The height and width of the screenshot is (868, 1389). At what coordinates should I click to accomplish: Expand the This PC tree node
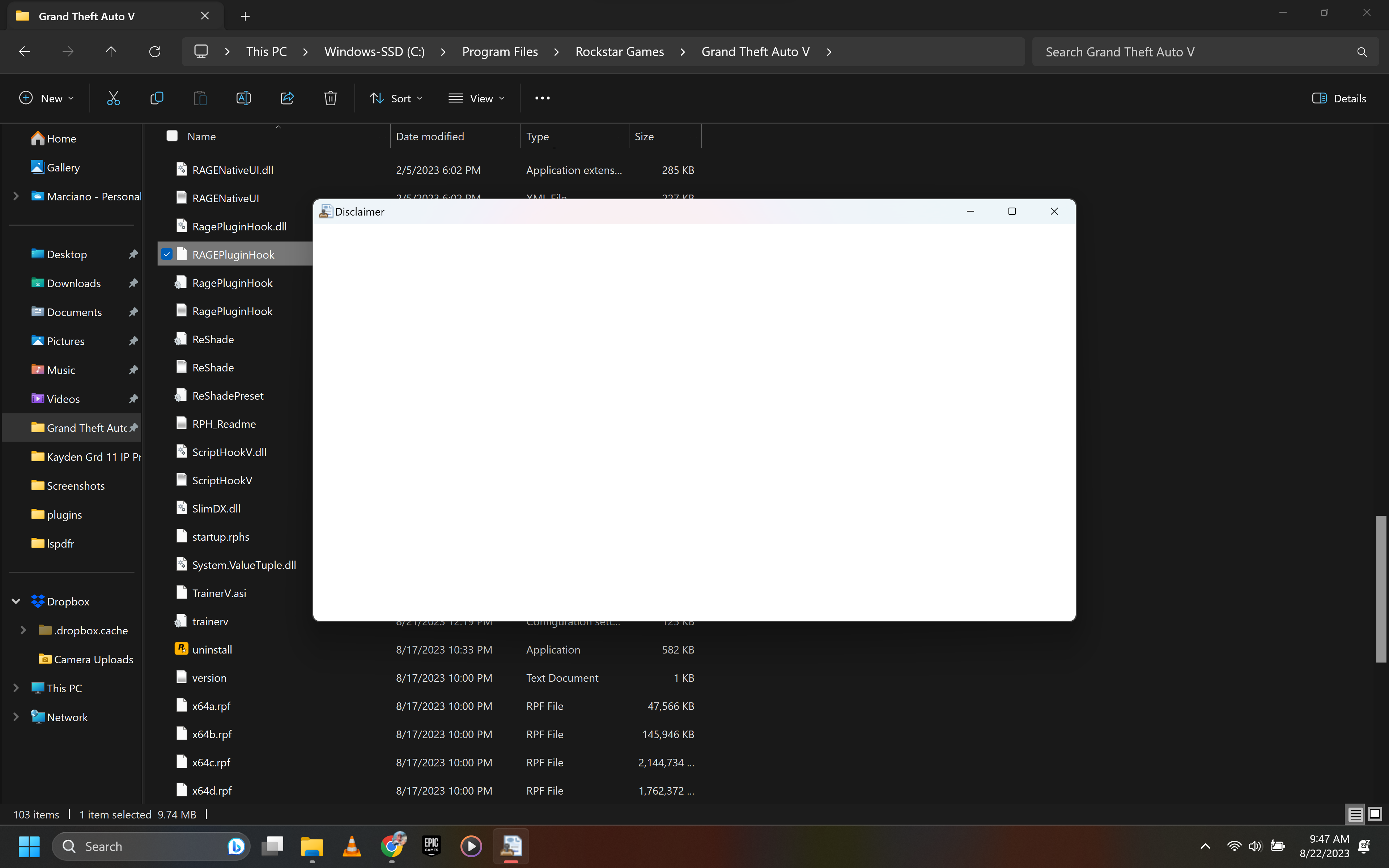click(x=16, y=688)
